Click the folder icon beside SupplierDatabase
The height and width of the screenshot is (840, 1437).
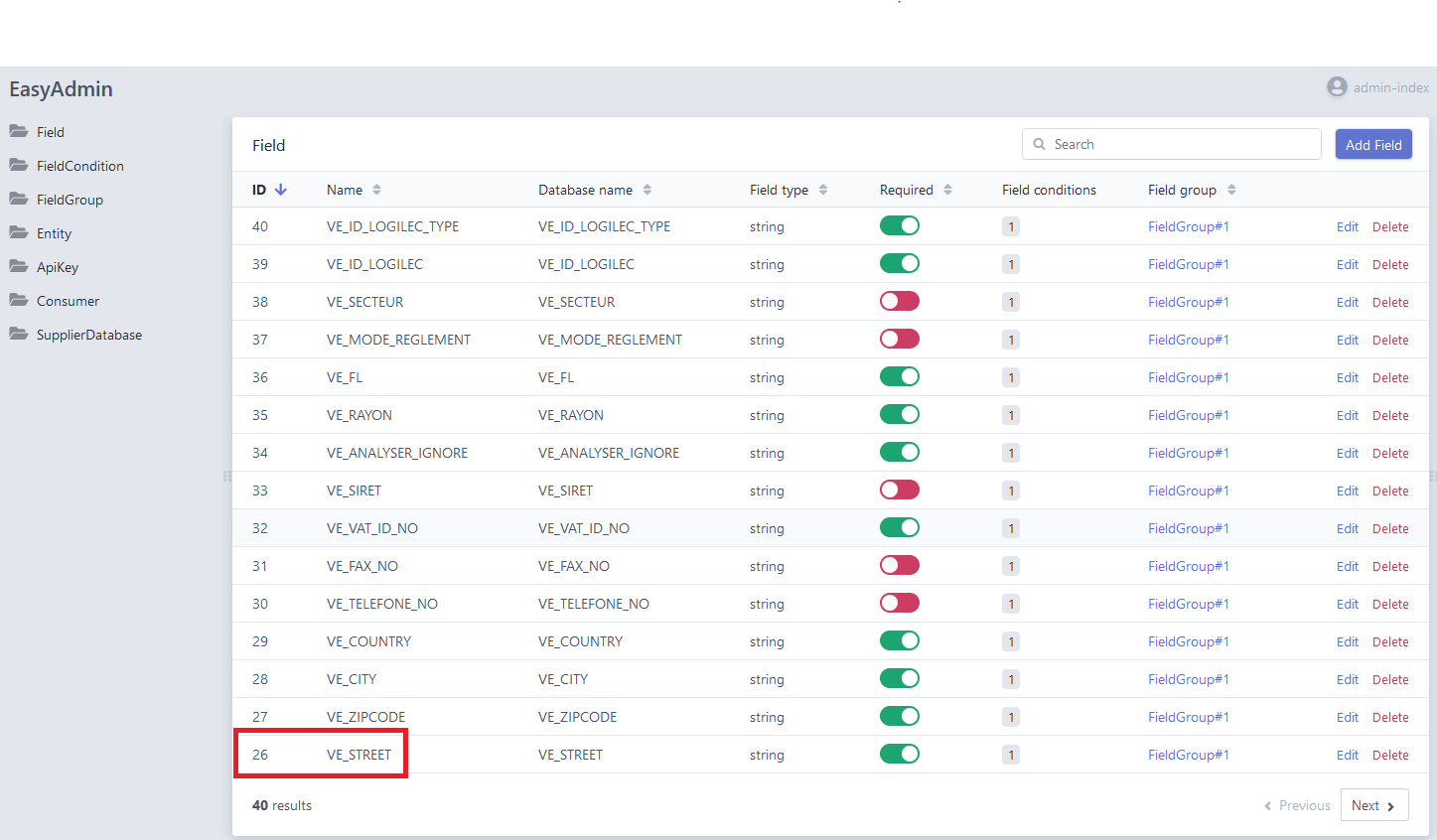19,334
